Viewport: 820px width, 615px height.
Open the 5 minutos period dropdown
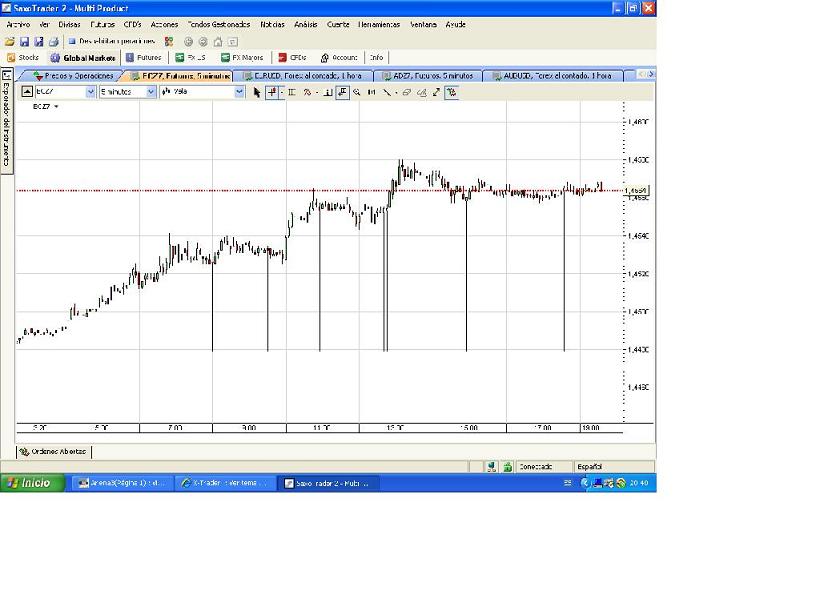pos(151,92)
